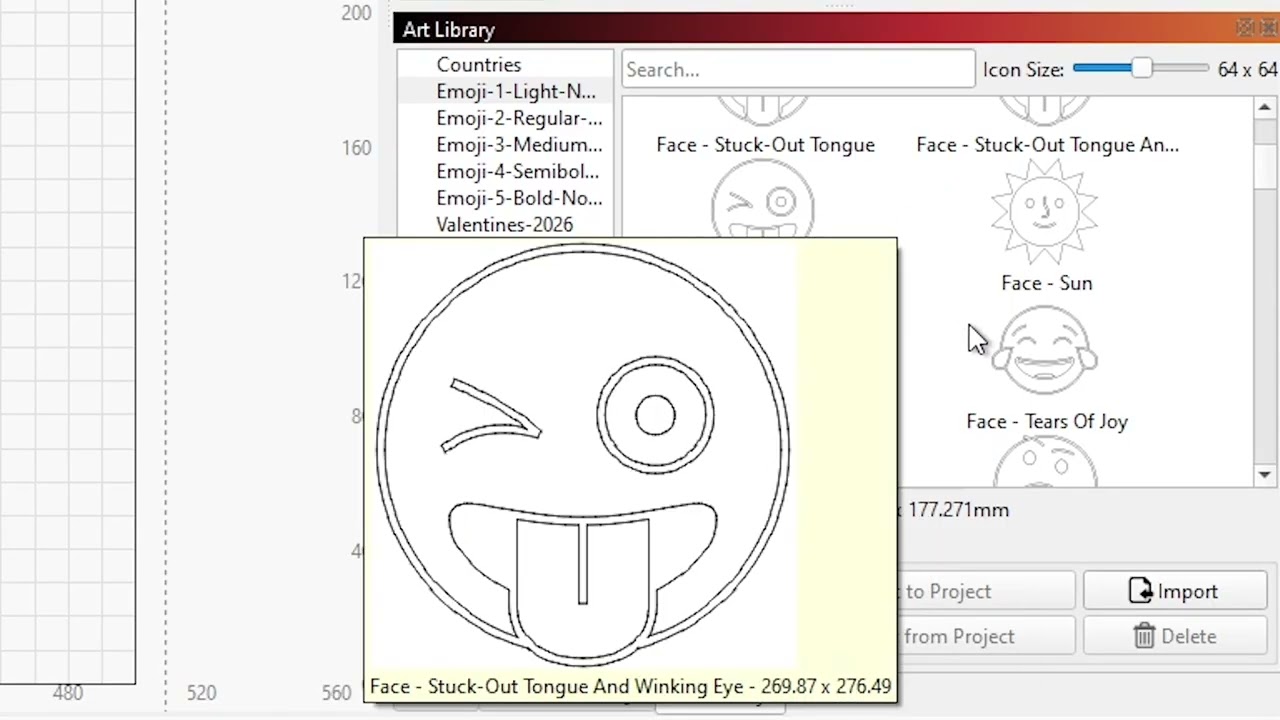1280x720 pixels.
Task: Click the trash icon on Delete
Action: pos(1144,637)
